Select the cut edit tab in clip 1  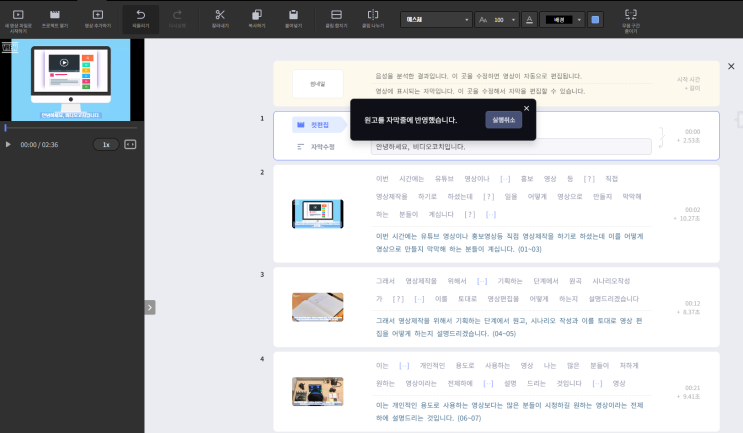(x=317, y=125)
